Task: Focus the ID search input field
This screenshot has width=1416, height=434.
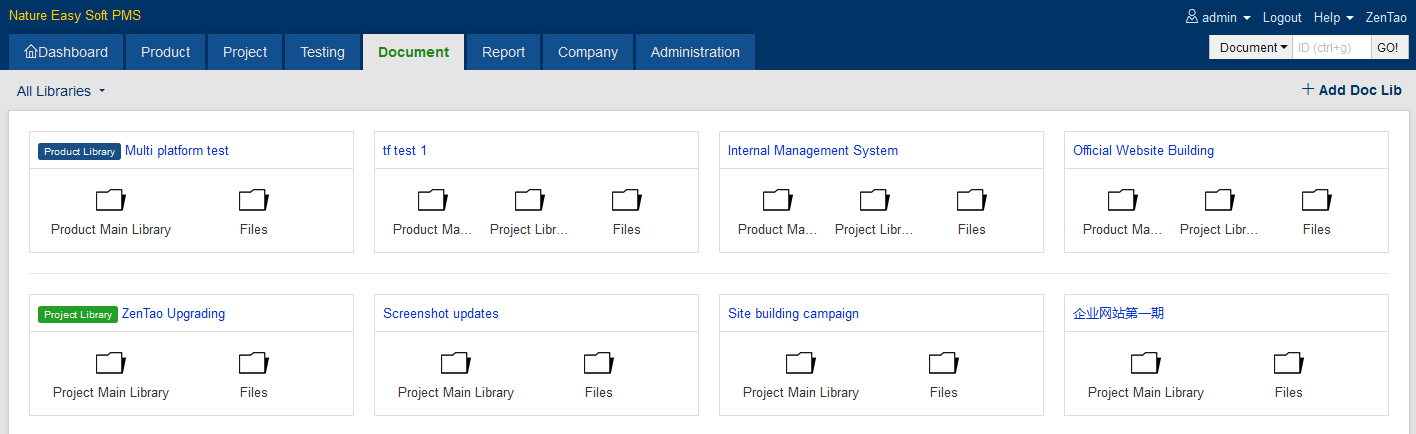Action: (x=1331, y=47)
